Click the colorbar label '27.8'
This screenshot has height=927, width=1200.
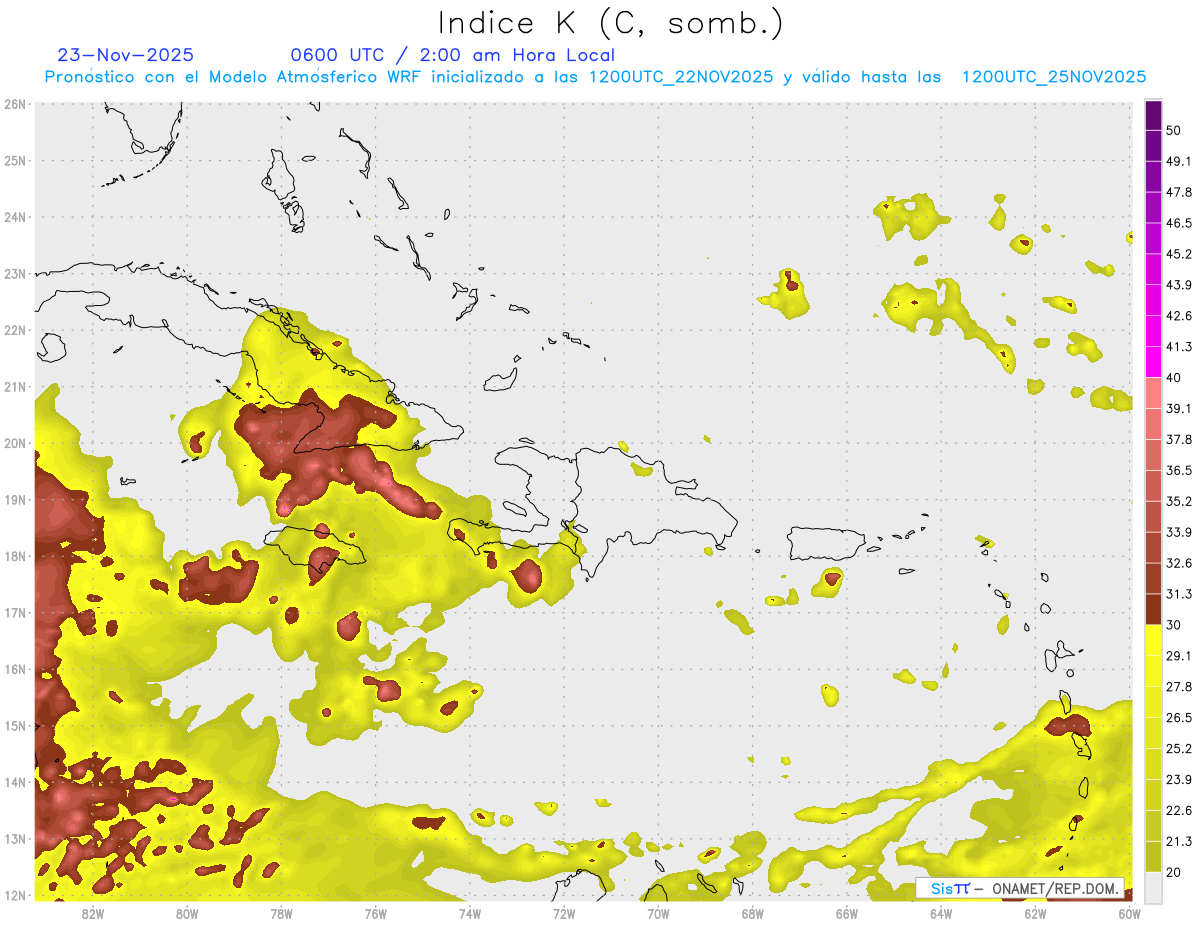click(1178, 687)
